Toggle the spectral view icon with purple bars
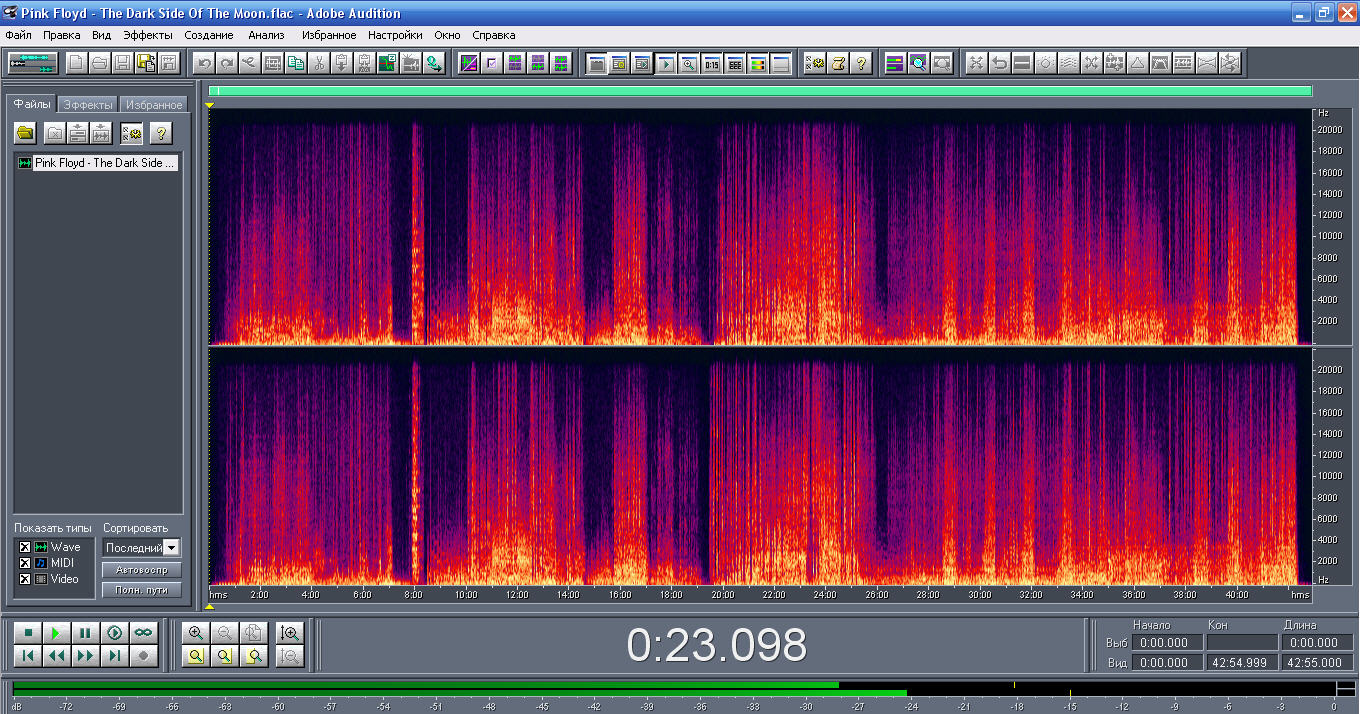 [x=894, y=63]
